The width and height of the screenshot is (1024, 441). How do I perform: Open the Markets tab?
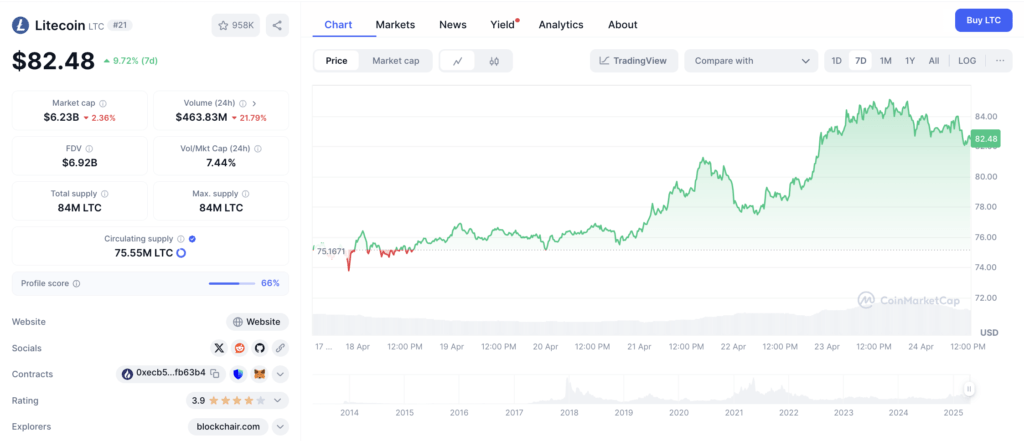395,25
